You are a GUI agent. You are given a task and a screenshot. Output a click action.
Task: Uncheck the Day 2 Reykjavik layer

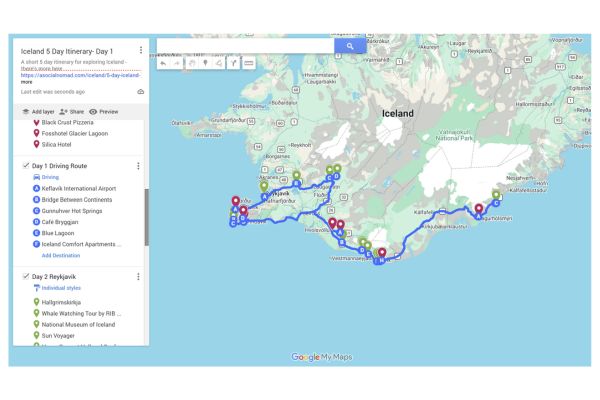click(26, 276)
